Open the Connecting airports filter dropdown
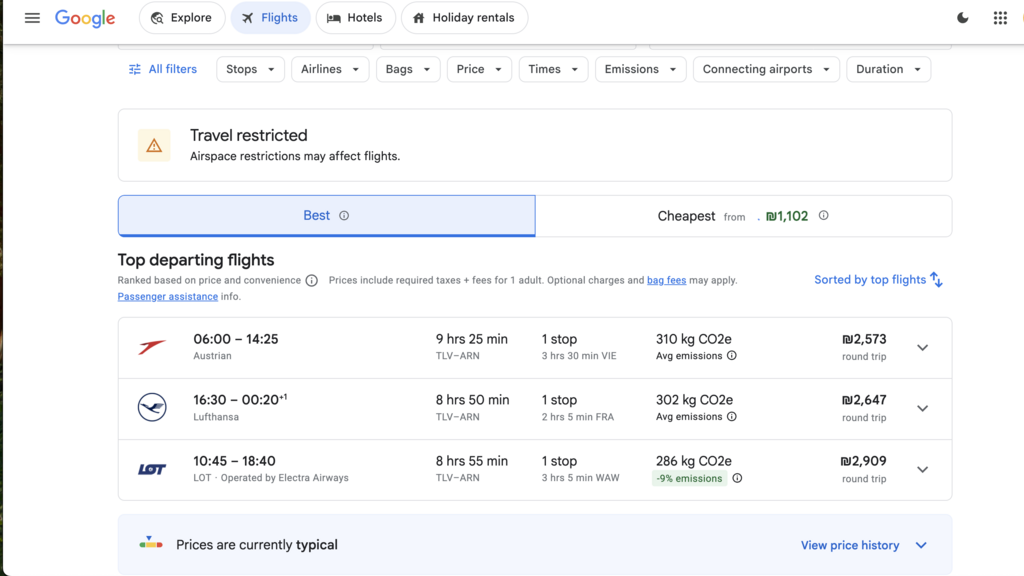This screenshot has width=1024, height=576. [766, 69]
